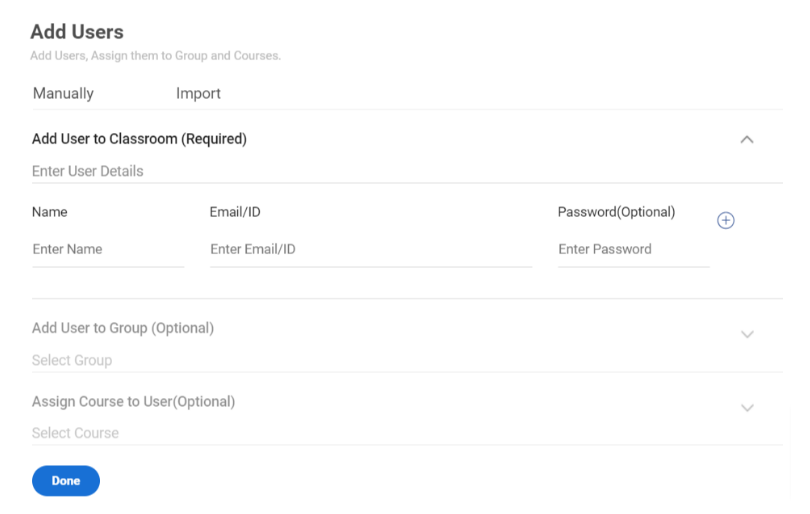810x514 pixels.
Task: Focus the Enter Name input field
Action: (x=108, y=251)
